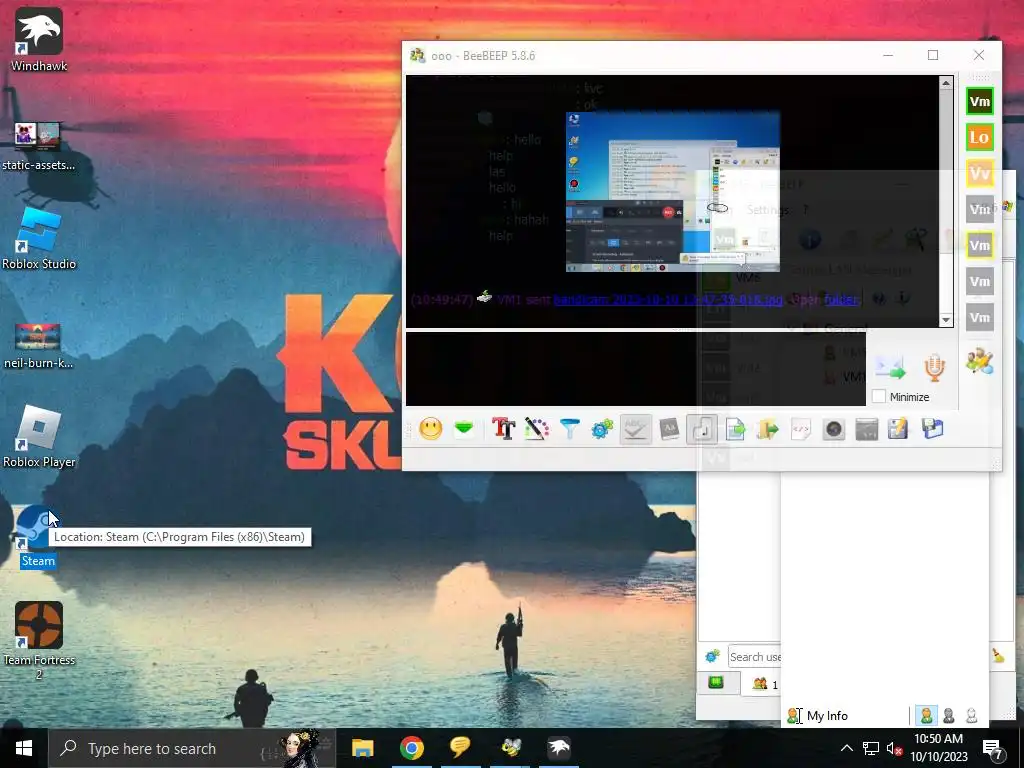The height and width of the screenshot is (768, 1024).
Task: Click the 'folder' link in chat message
Action: [x=840, y=300]
